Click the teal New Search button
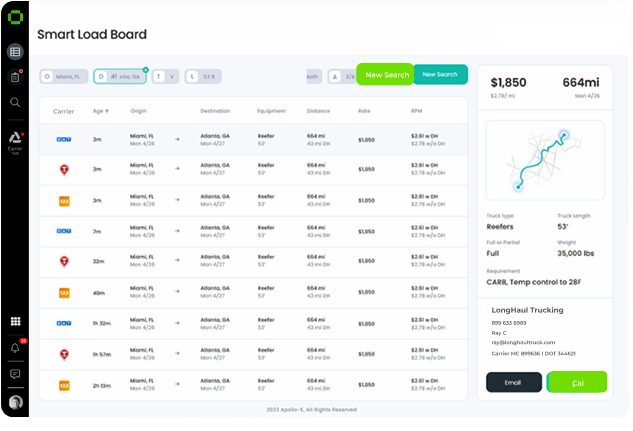The height and width of the screenshot is (431, 633). [x=440, y=74]
